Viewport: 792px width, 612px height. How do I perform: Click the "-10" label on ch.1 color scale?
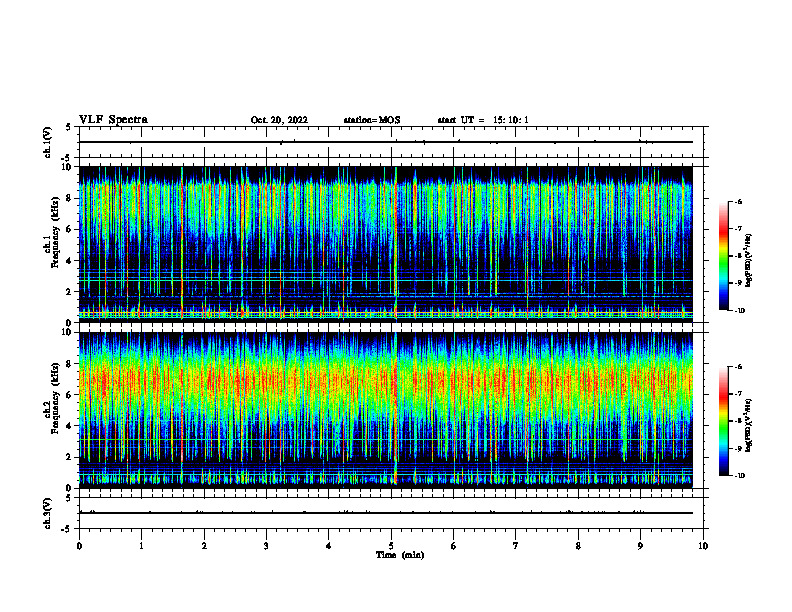click(739, 311)
